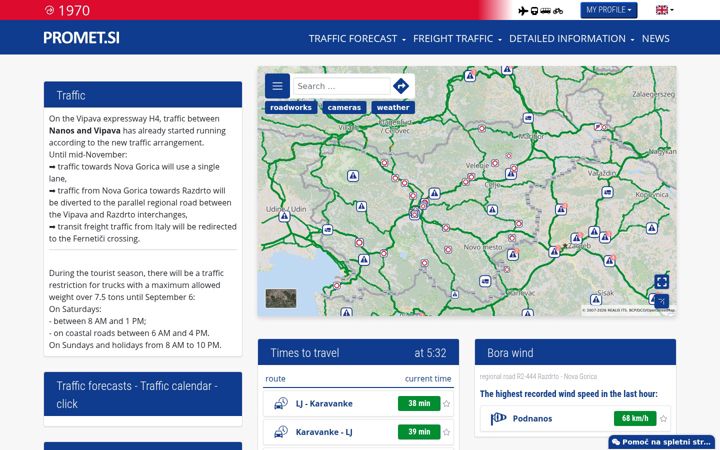Switch the map to fullscreen

click(661, 281)
